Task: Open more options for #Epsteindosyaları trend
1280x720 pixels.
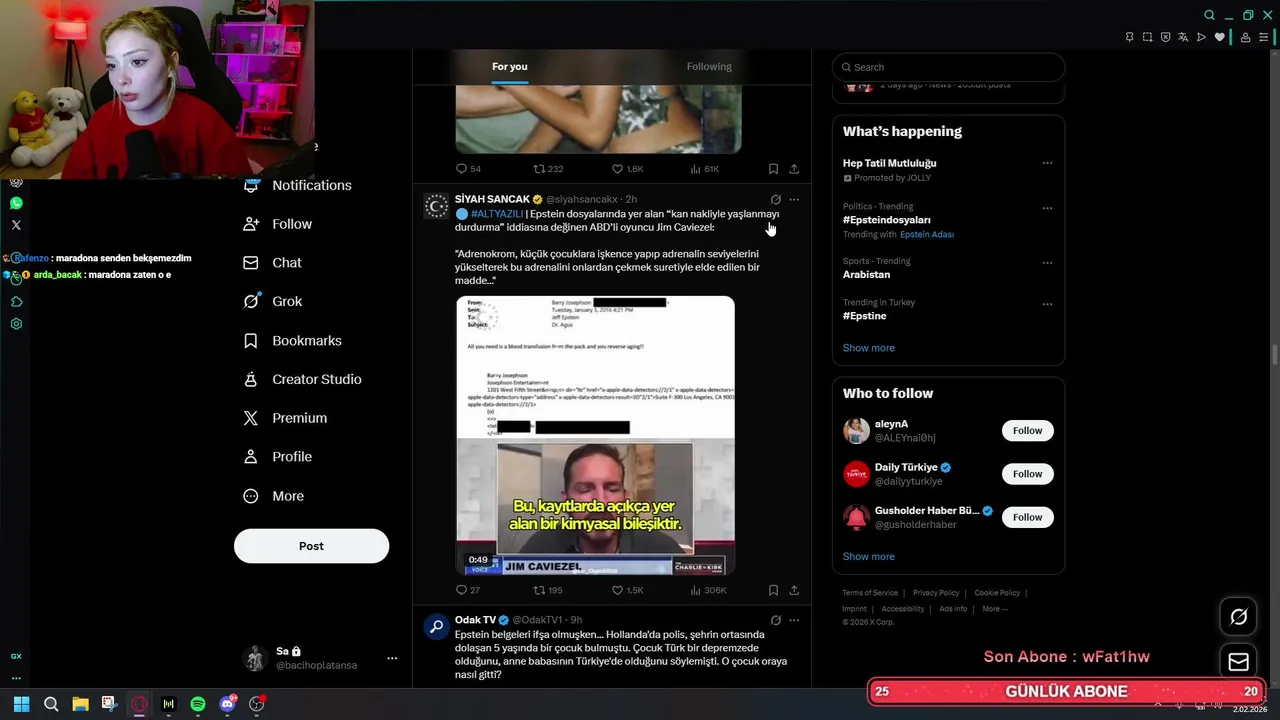Action: pos(1047,208)
